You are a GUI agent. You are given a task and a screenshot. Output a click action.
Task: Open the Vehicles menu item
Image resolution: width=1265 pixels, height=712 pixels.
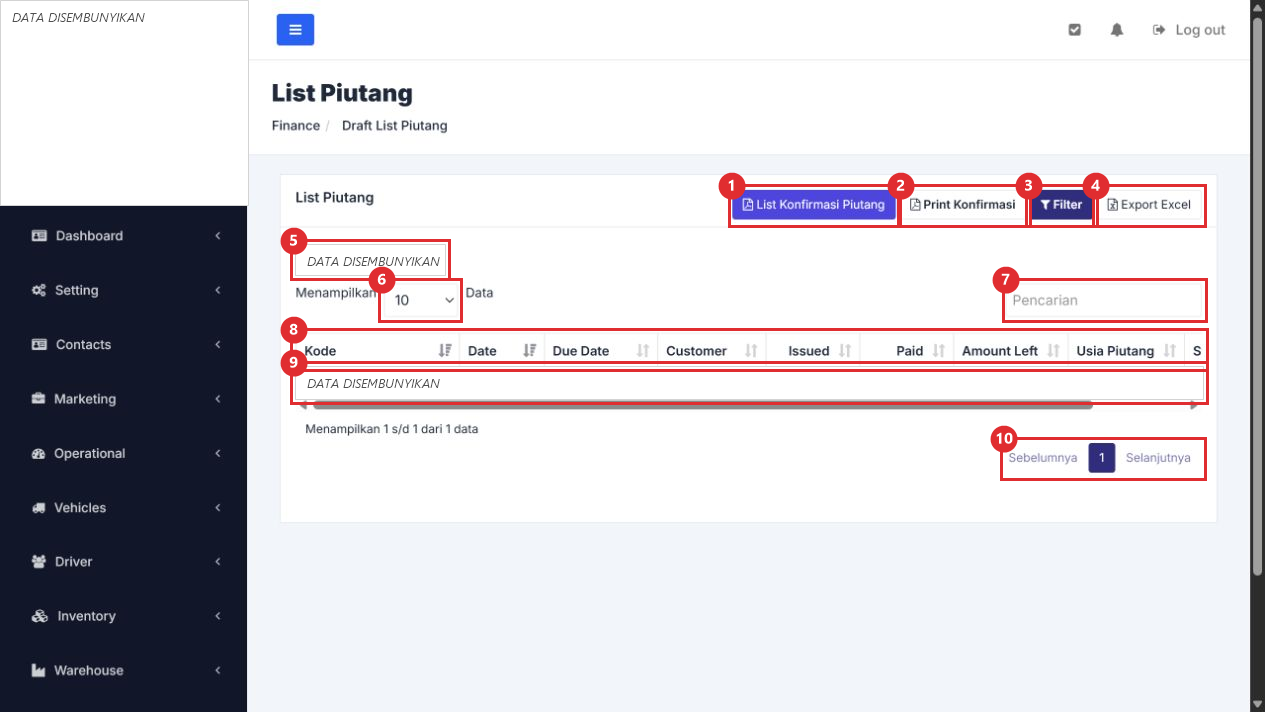124,508
